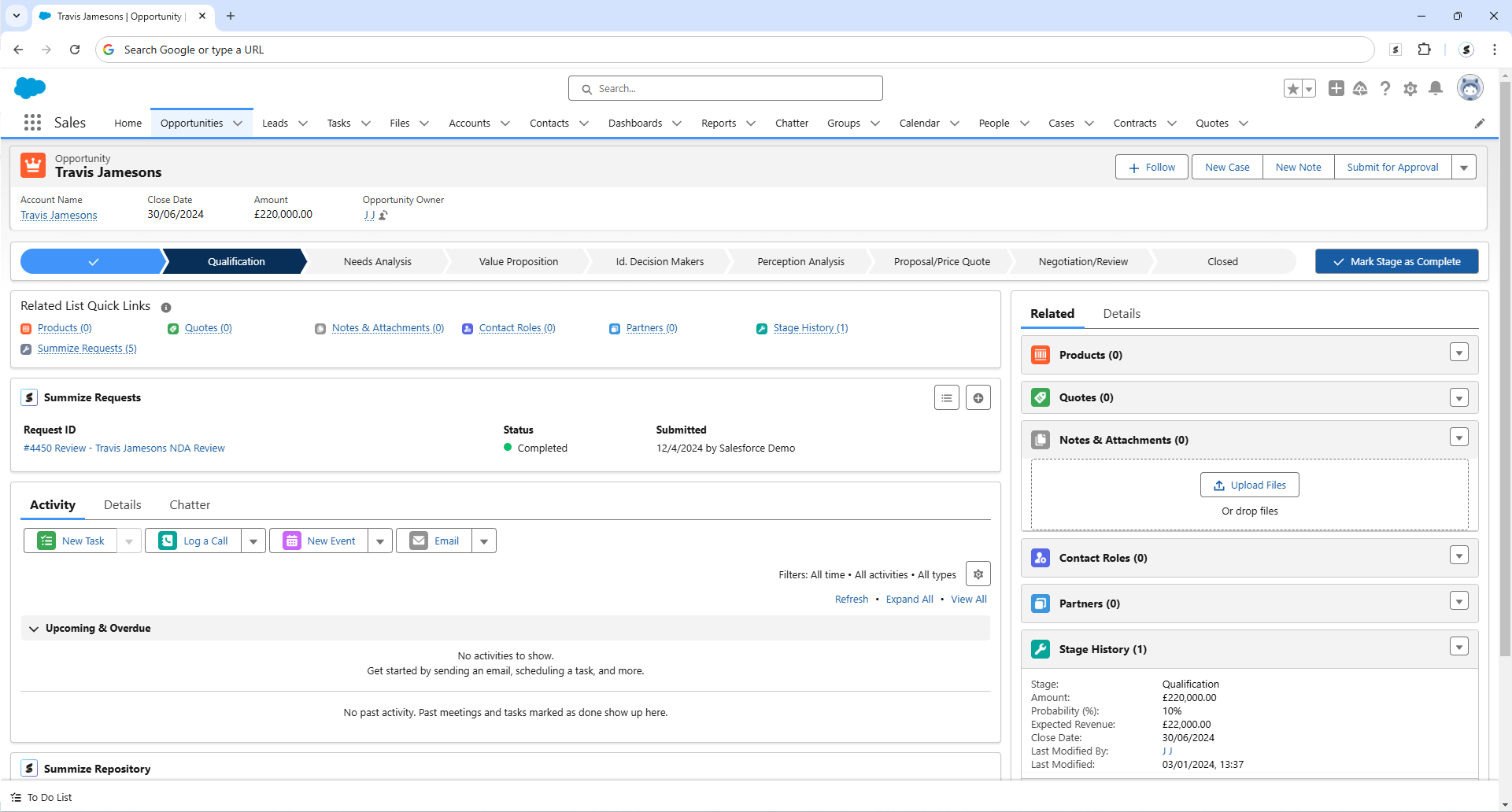Click the Follow button

pos(1151,168)
